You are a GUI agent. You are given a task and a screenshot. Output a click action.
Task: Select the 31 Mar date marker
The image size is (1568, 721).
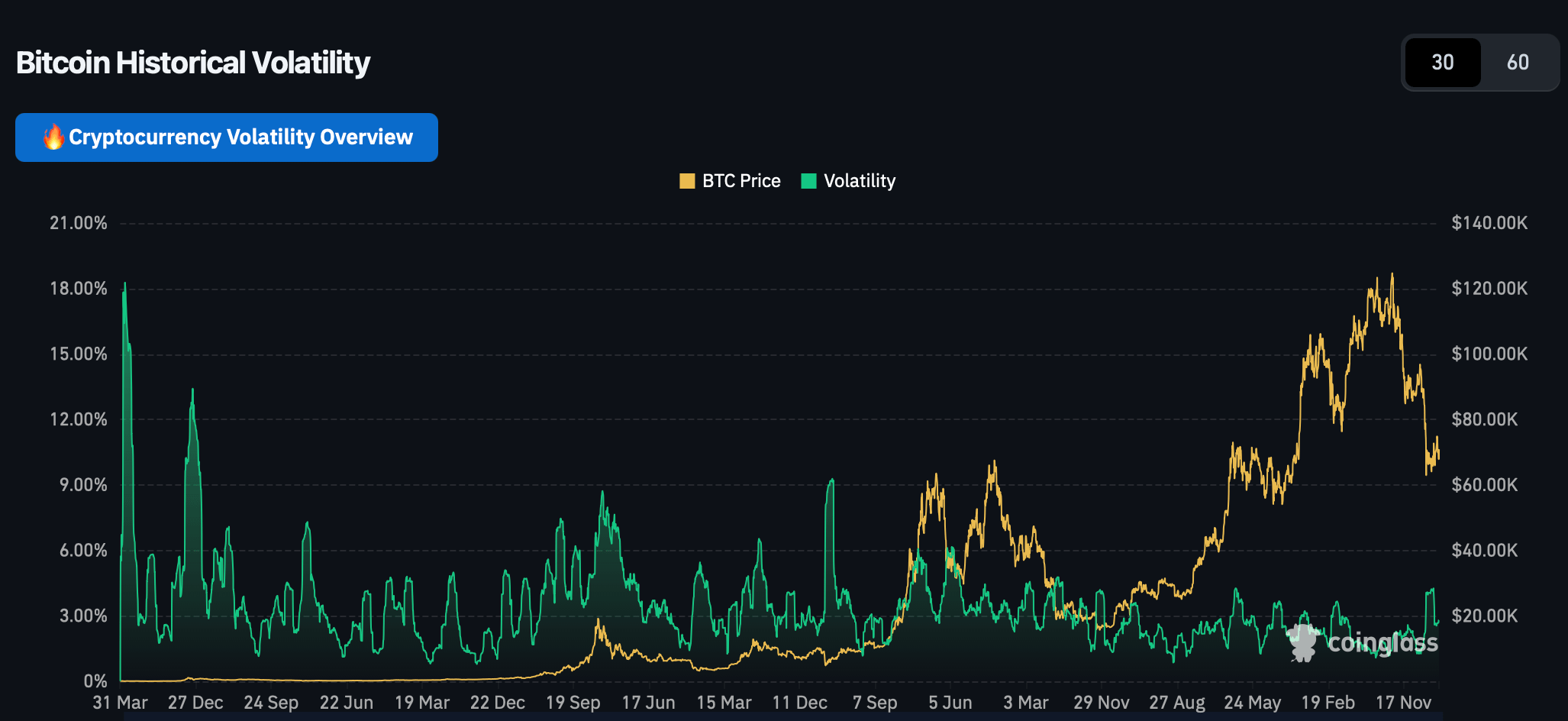[120, 703]
